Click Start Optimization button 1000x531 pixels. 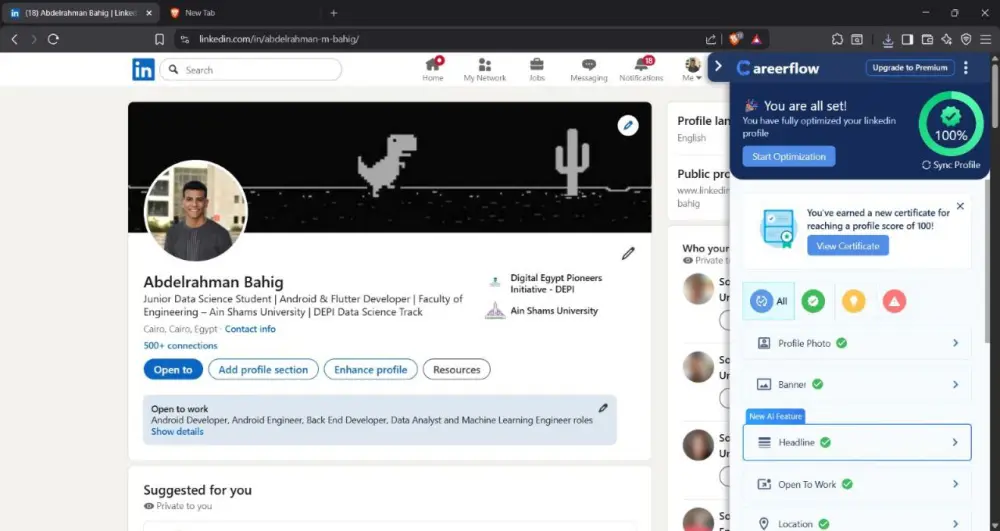point(789,156)
